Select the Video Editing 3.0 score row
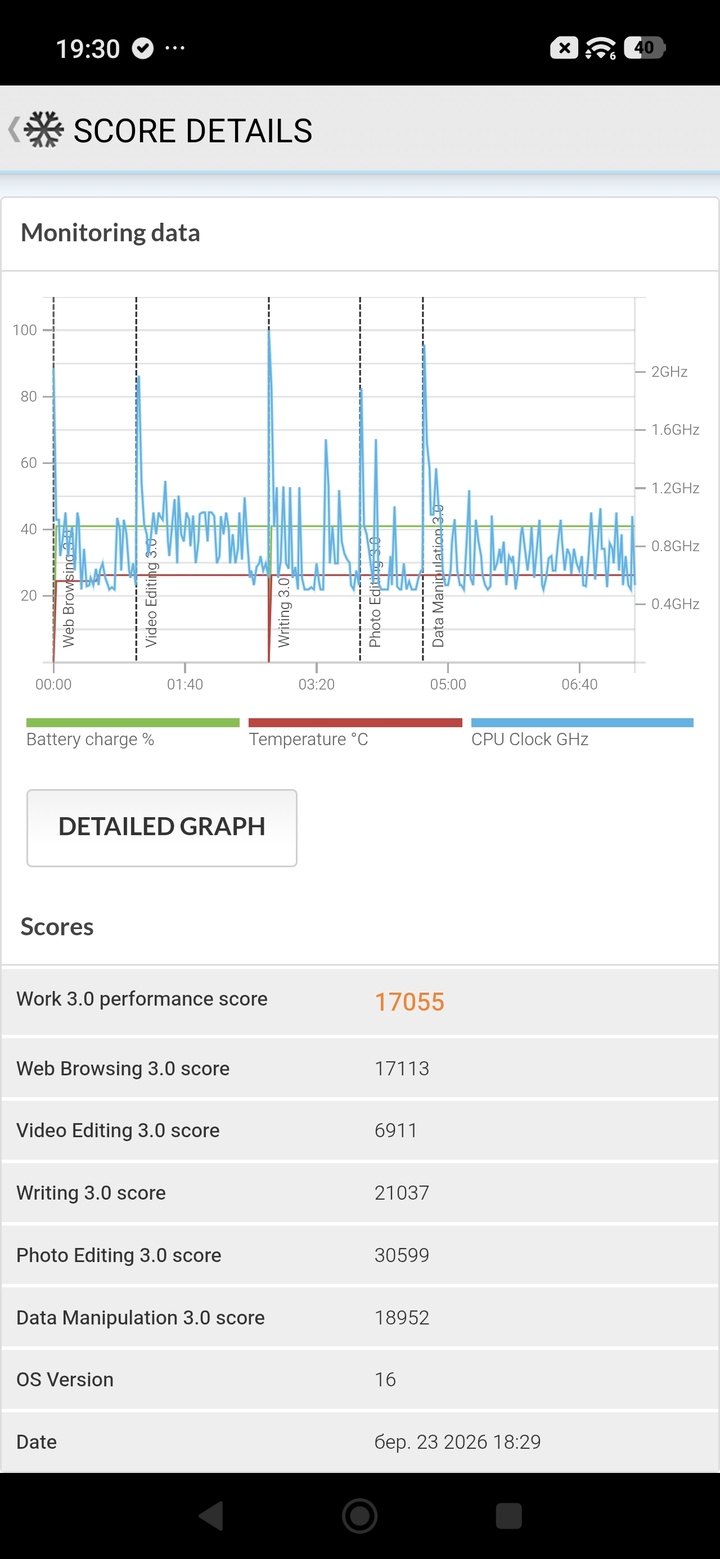Viewport: 720px width, 1559px height. (360, 1130)
